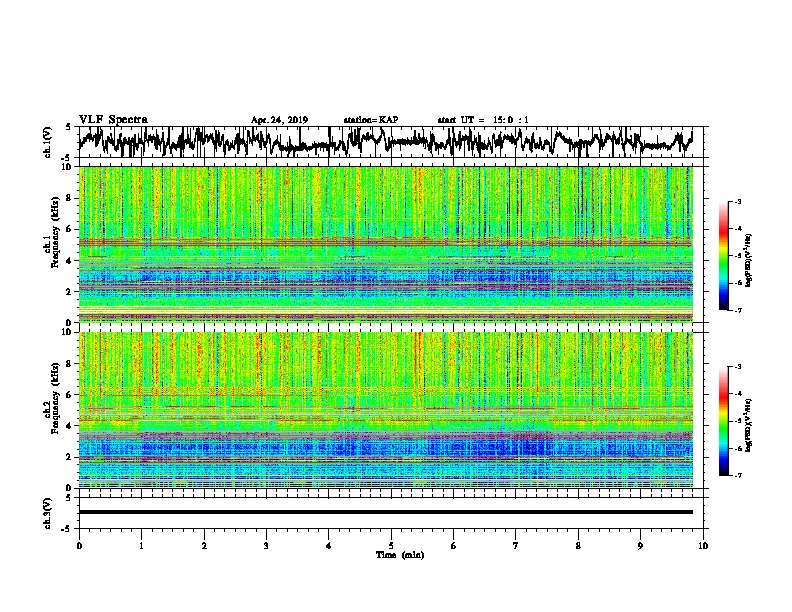
Task: Click time axis tick label '9'
Action: (640, 545)
